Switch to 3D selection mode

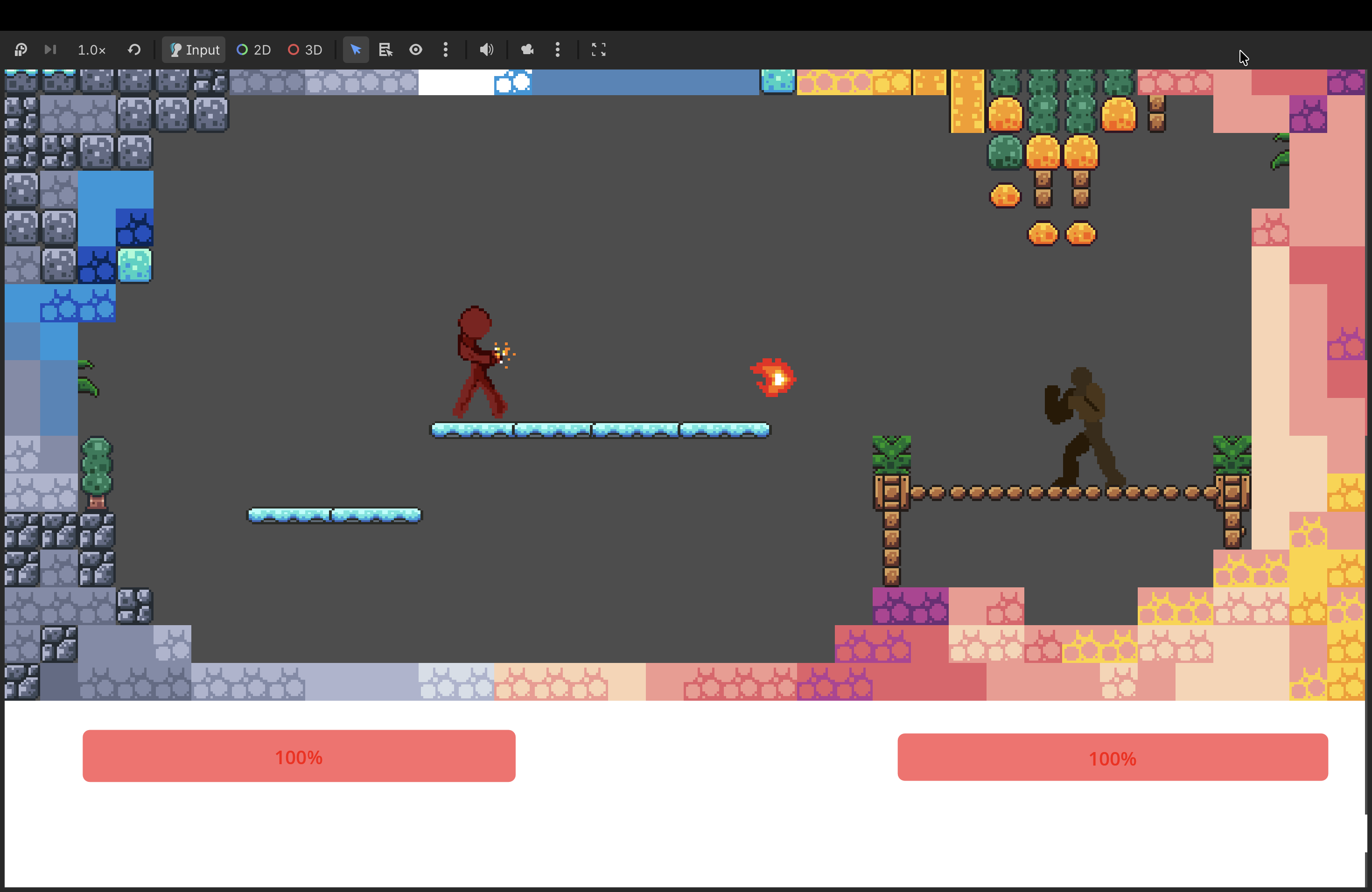click(305, 50)
